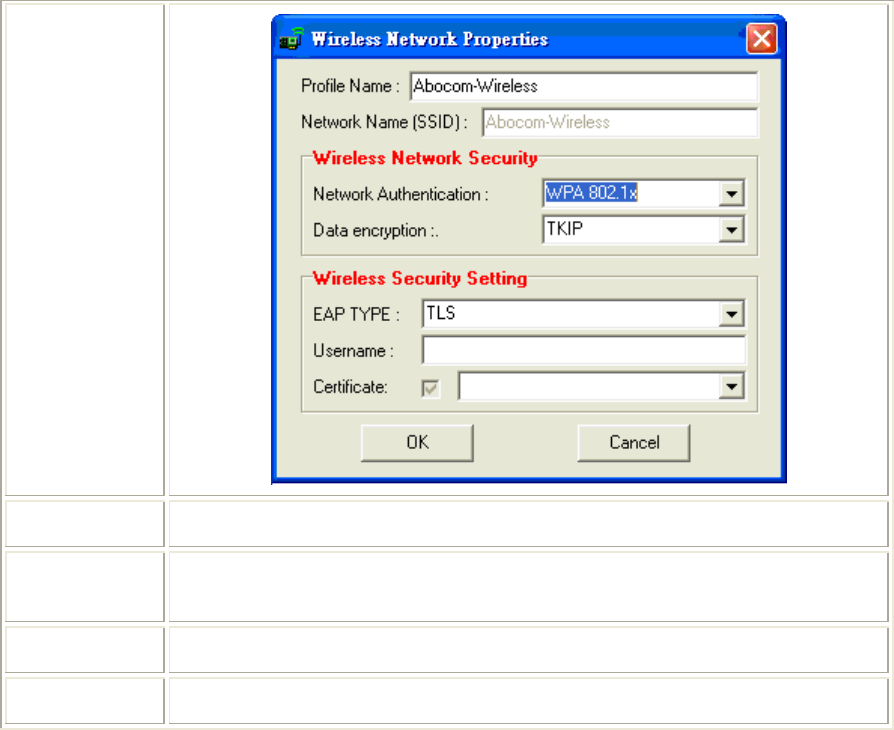Screen dimensions: 894x730
Task: Click the Wireless Network Security group label
Action: pyautogui.click(x=425, y=158)
